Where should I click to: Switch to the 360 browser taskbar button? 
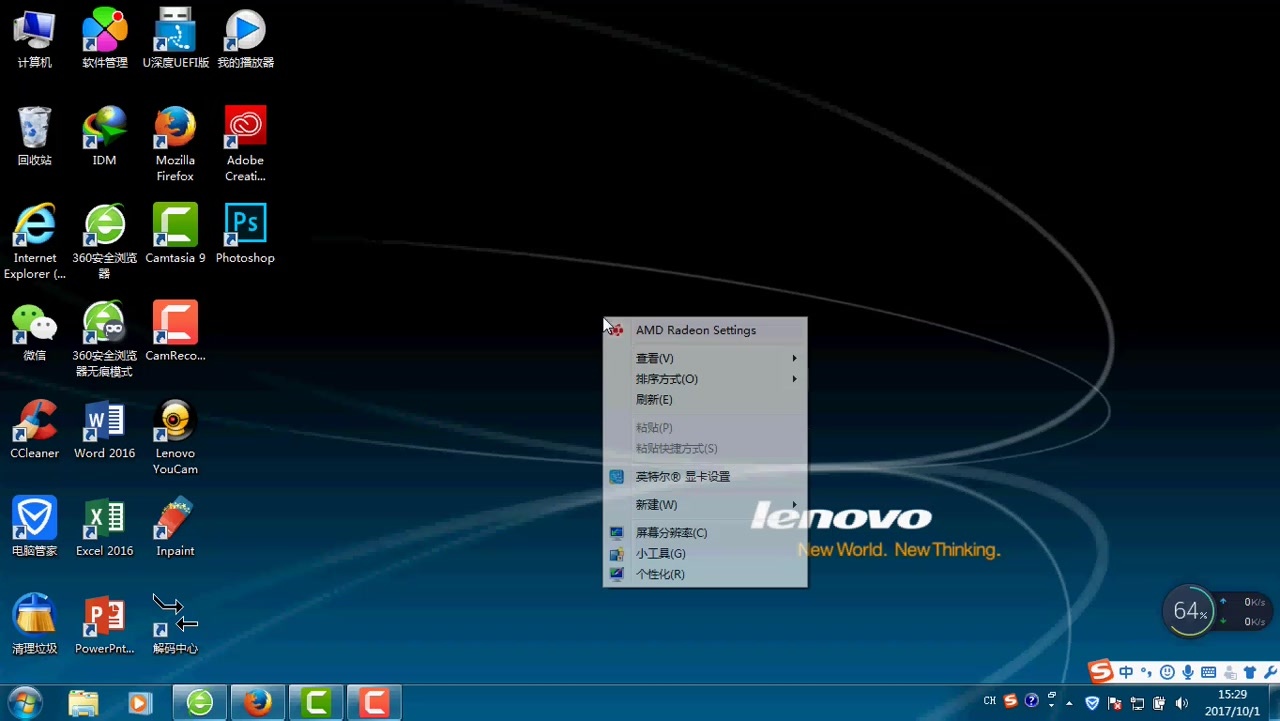(200, 703)
